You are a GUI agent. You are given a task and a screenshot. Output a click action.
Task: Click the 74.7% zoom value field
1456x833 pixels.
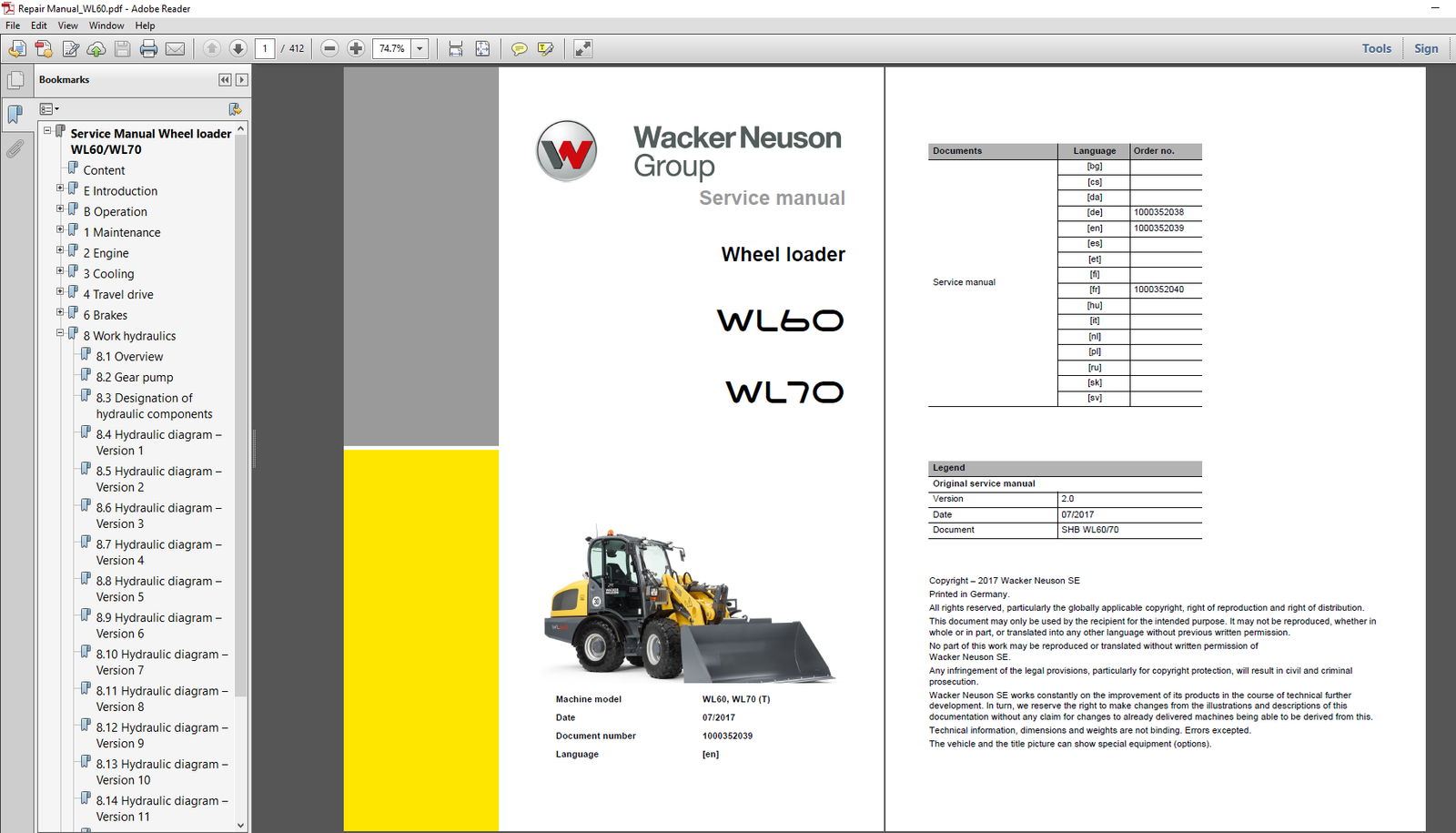tap(392, 48)
